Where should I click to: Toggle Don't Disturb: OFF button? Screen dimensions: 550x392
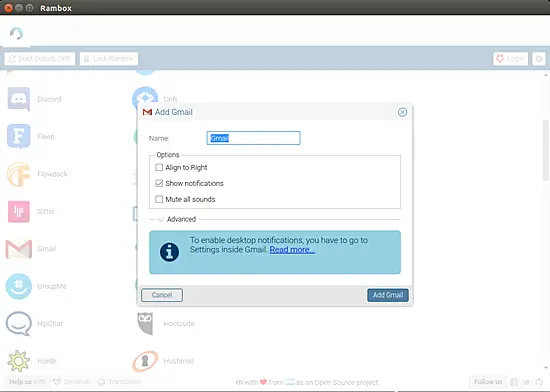coord(40,59)
